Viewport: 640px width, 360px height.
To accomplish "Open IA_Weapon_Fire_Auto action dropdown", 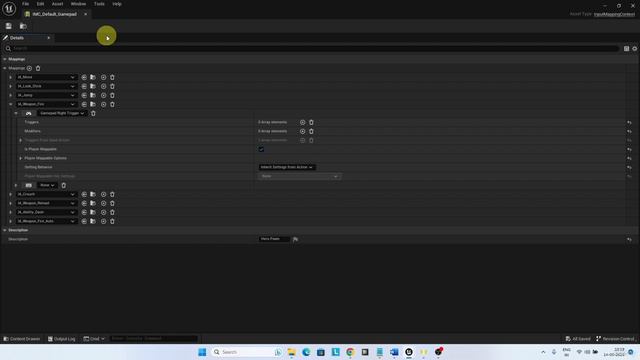I will tap(46, 221).
